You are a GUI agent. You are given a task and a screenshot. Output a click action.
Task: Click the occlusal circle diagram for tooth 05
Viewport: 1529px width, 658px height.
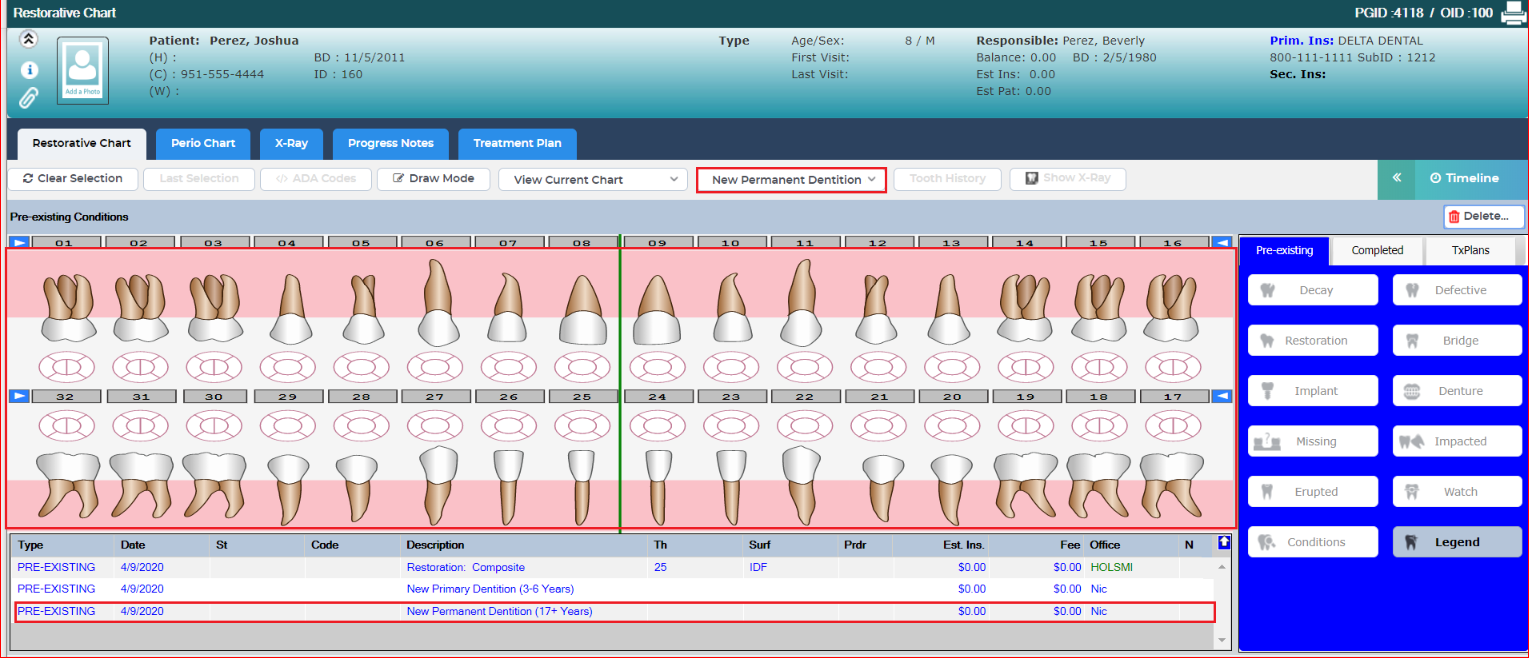pos(361,369)
